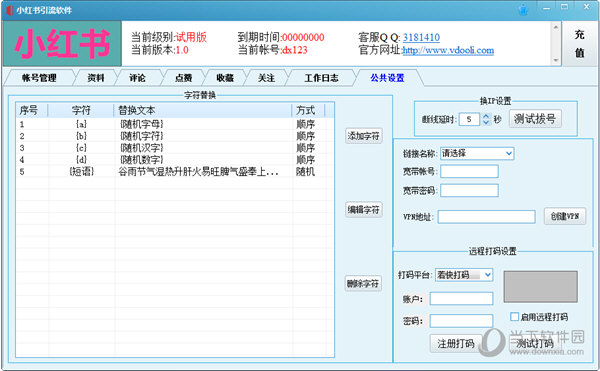Focus the VPN地址 input field
The image size is (600, 371).
click(487, 217)
